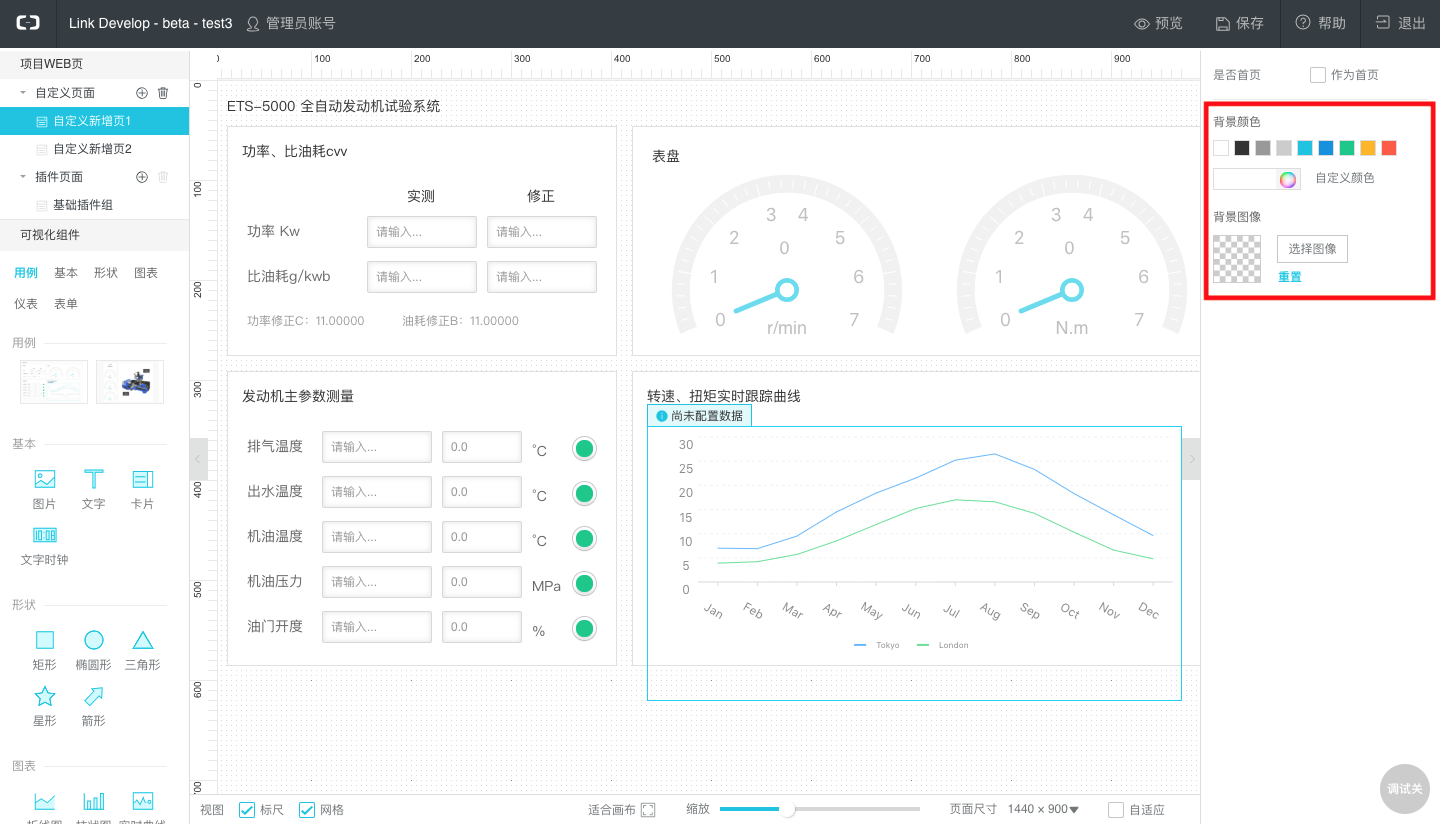Choose the cyan background color swatch
Screen dimensions: 1440x824
(1305, 148)
